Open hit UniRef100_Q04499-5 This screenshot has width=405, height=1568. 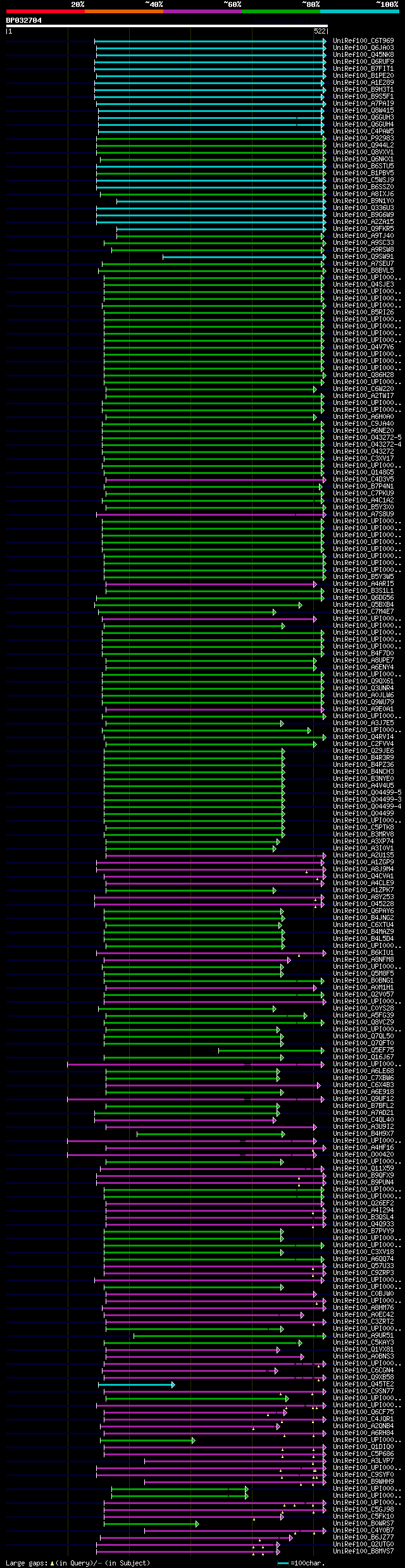tap(367, 793)
